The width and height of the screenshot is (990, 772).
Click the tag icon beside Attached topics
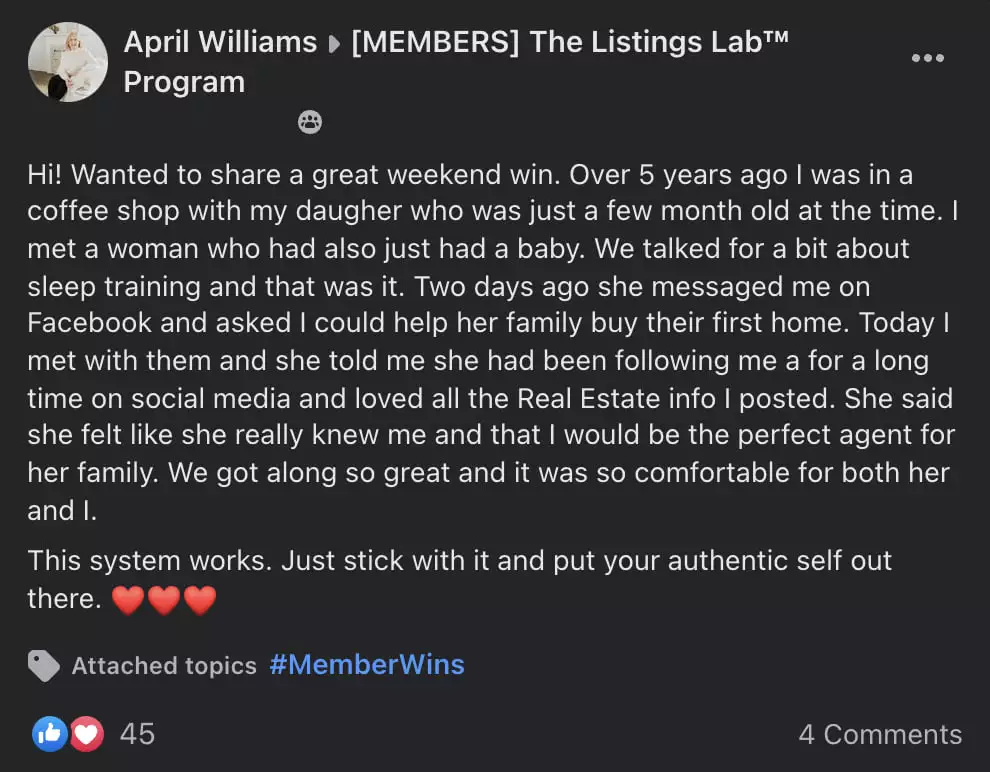[x=44, y=665]
